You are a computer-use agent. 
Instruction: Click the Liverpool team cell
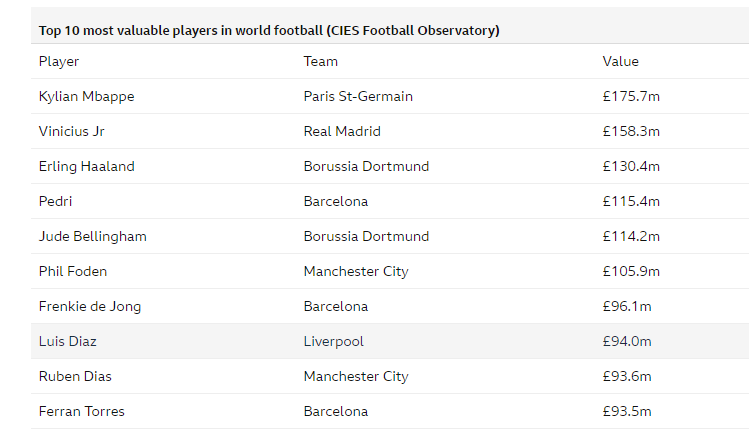point(334,341)
